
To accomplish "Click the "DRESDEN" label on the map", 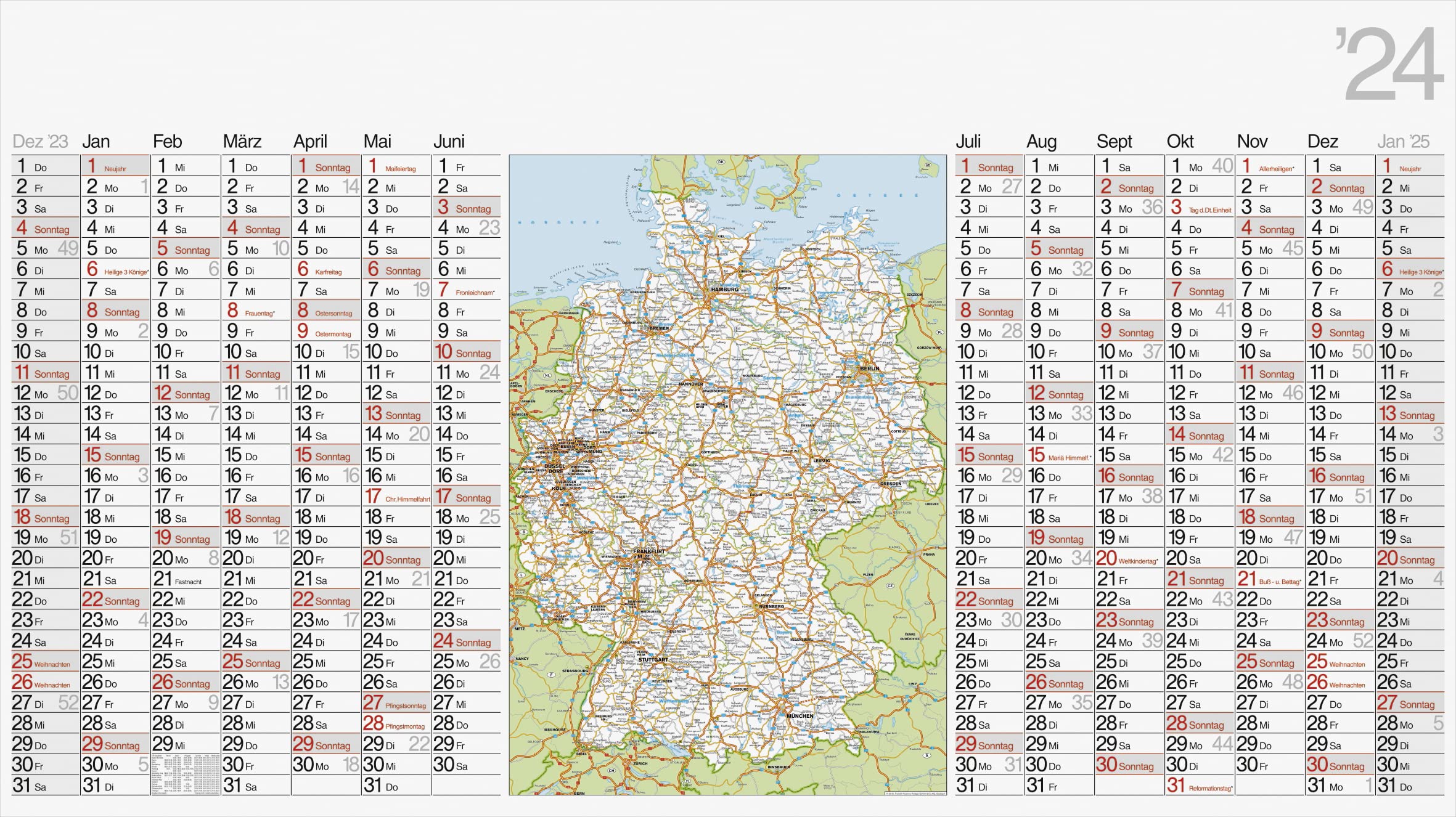I will point(891,484).
